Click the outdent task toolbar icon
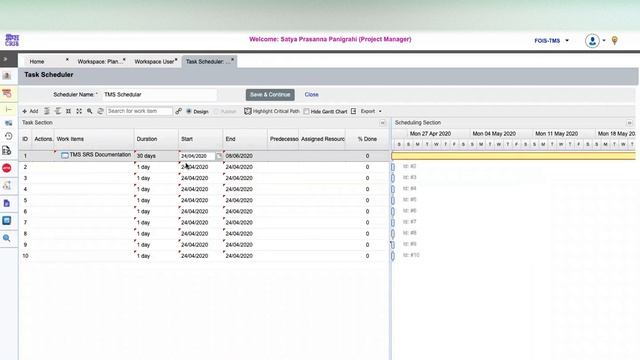The image size is (640, 360). tap(58, 111)
